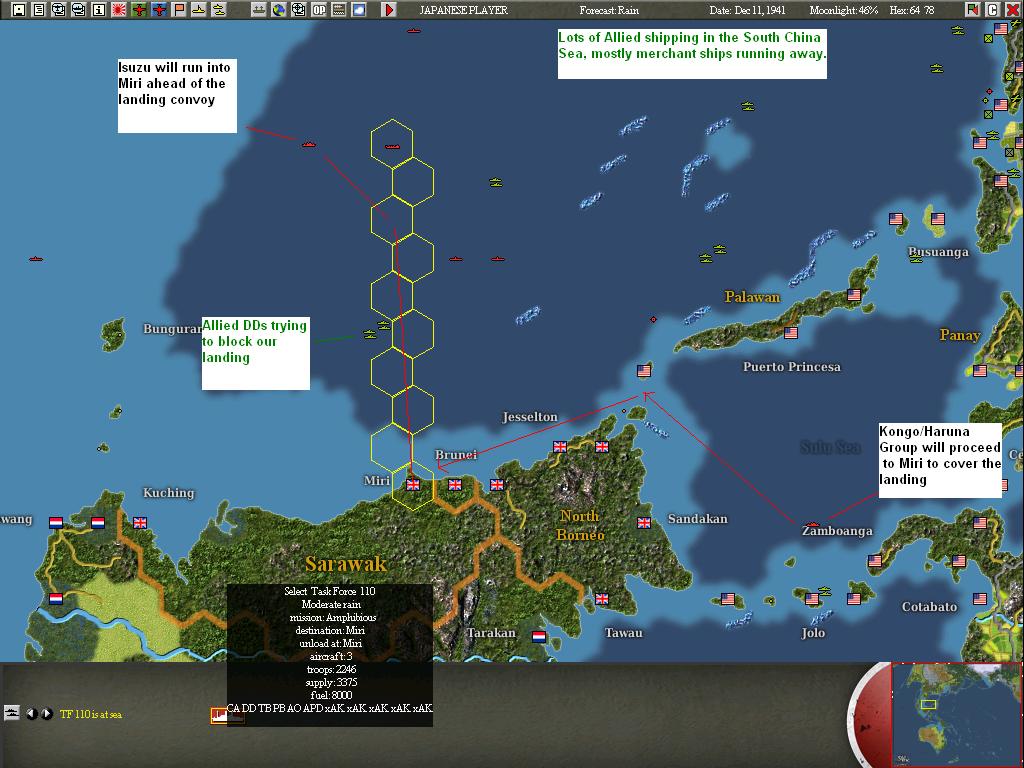Click the red-green flag icon top right
This screenshot has height=768, width=1024.
click(973, 9)
